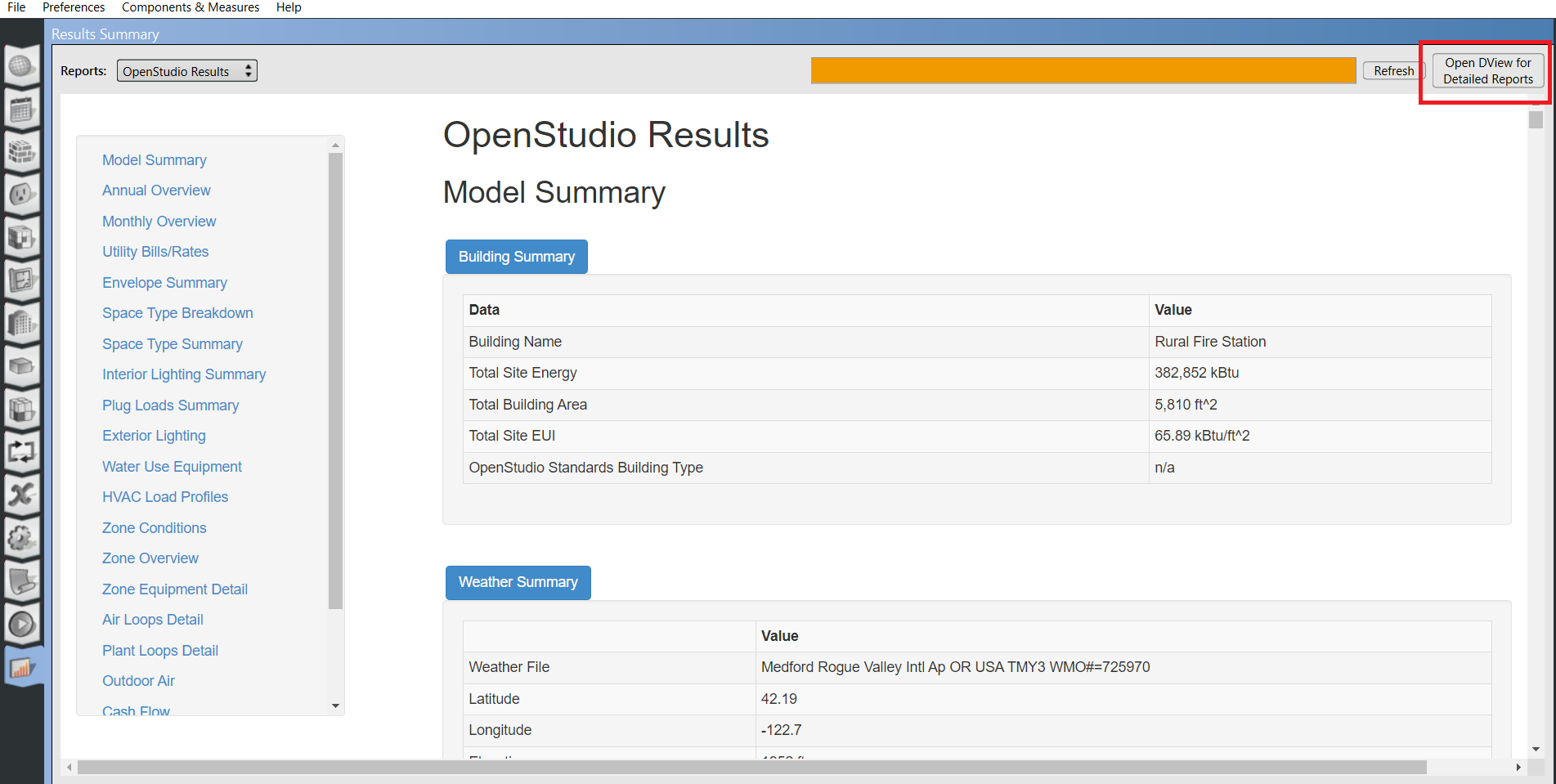Image resolution: width=1556 pixels, height=784 pixels.
Task: Click Open DView for Detailed Reports
Action: (x=1488, y=71)
